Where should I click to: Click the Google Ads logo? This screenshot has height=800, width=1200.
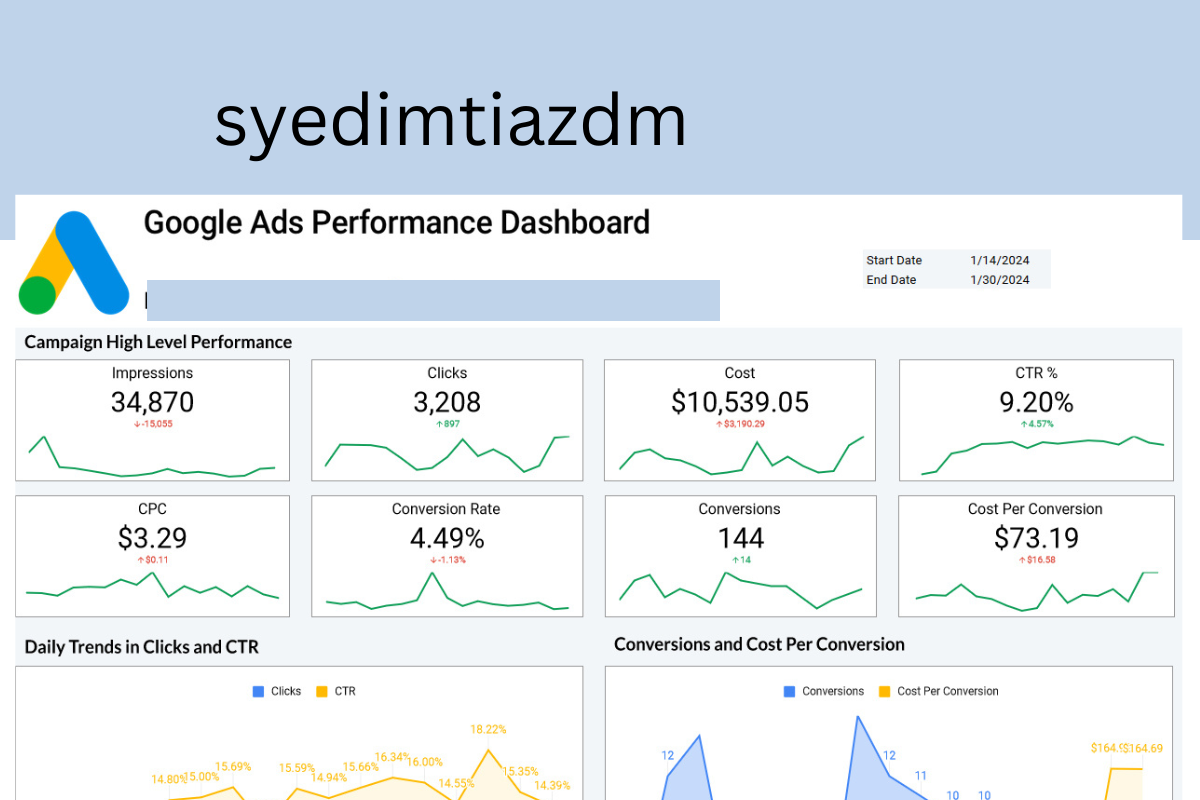click(x=74, y=263)
